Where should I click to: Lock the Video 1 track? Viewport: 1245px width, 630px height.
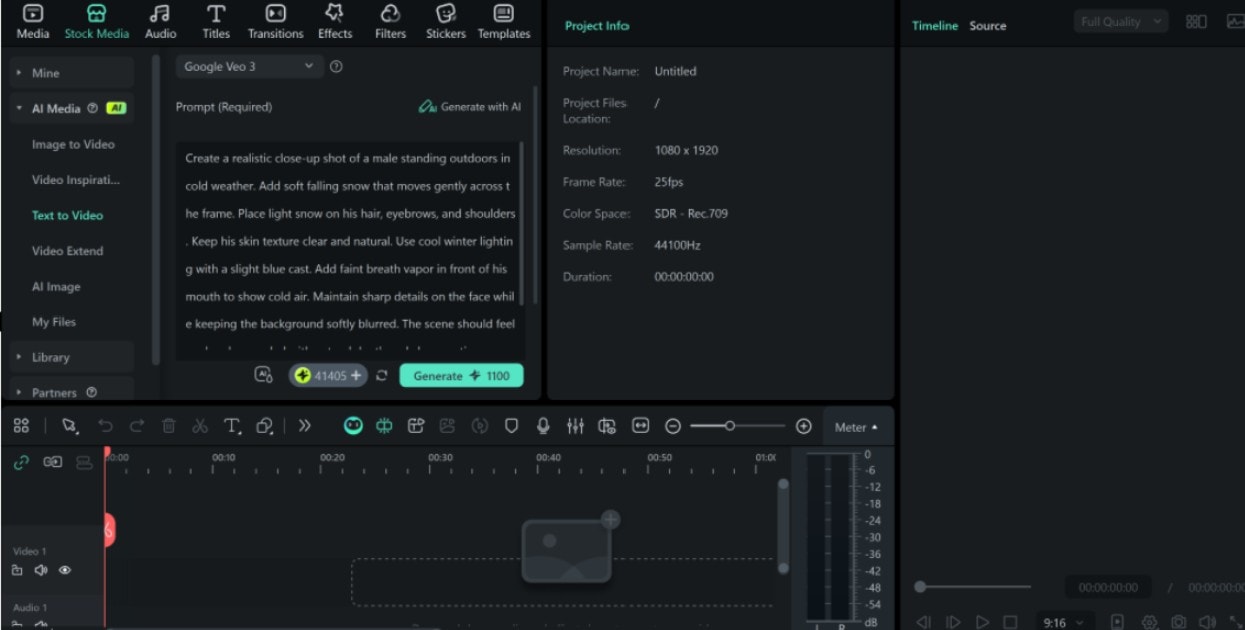pos(17,570)
